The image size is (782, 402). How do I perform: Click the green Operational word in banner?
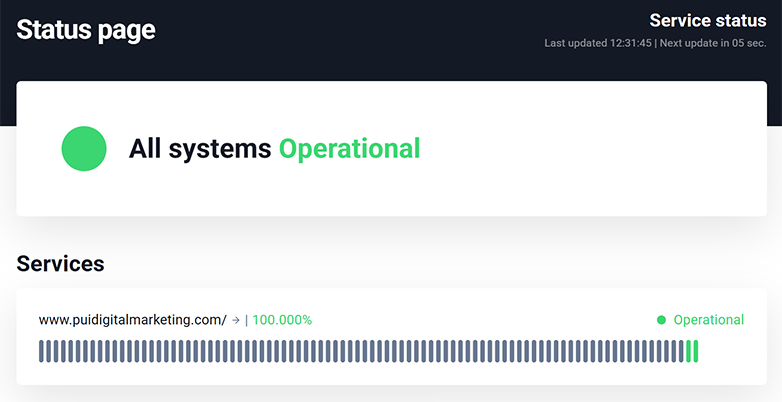point(349,149)
